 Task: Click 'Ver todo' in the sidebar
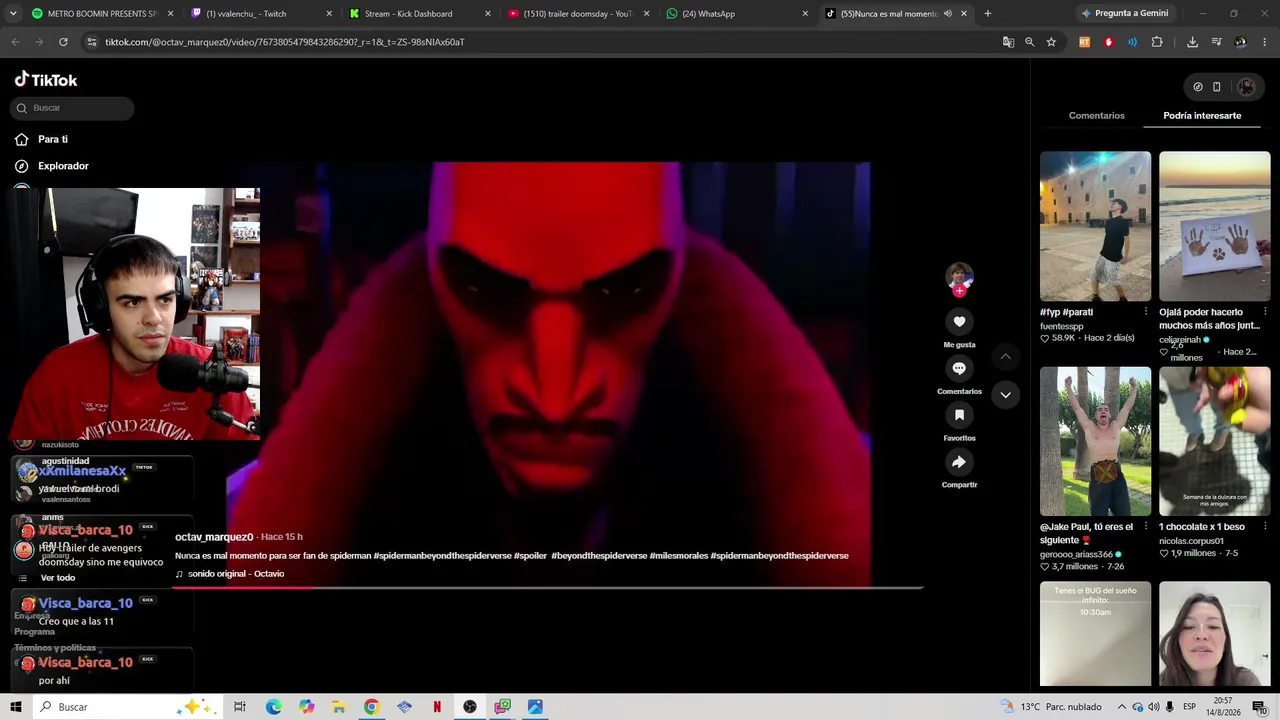58,578
